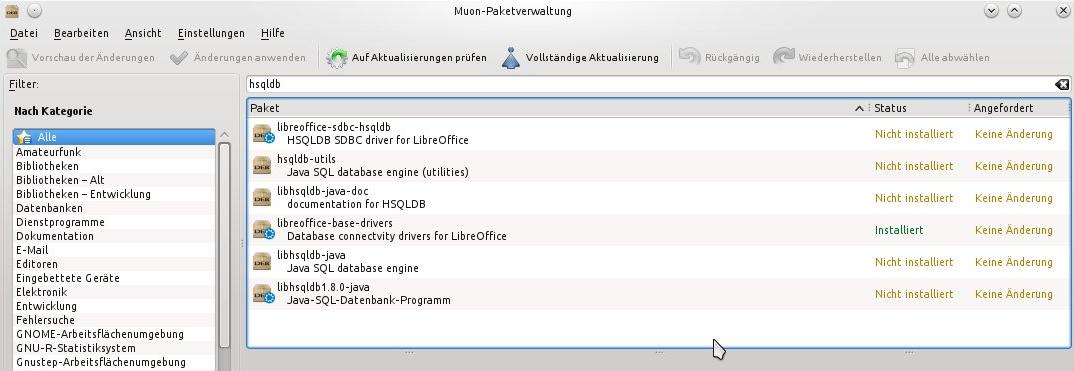This screenshot has height=371, width=1074.
Task: Click the libhsqldb1.8.0-java package icon
Action: pos(264,294)
